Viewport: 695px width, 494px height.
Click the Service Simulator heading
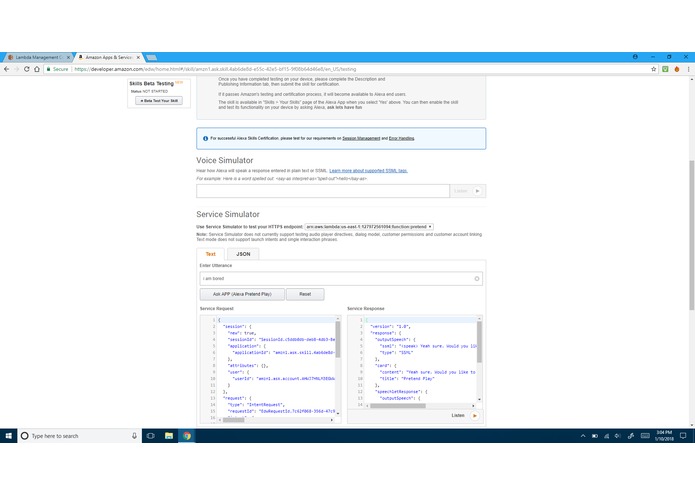pyautogui.click(x=228, y=214)
